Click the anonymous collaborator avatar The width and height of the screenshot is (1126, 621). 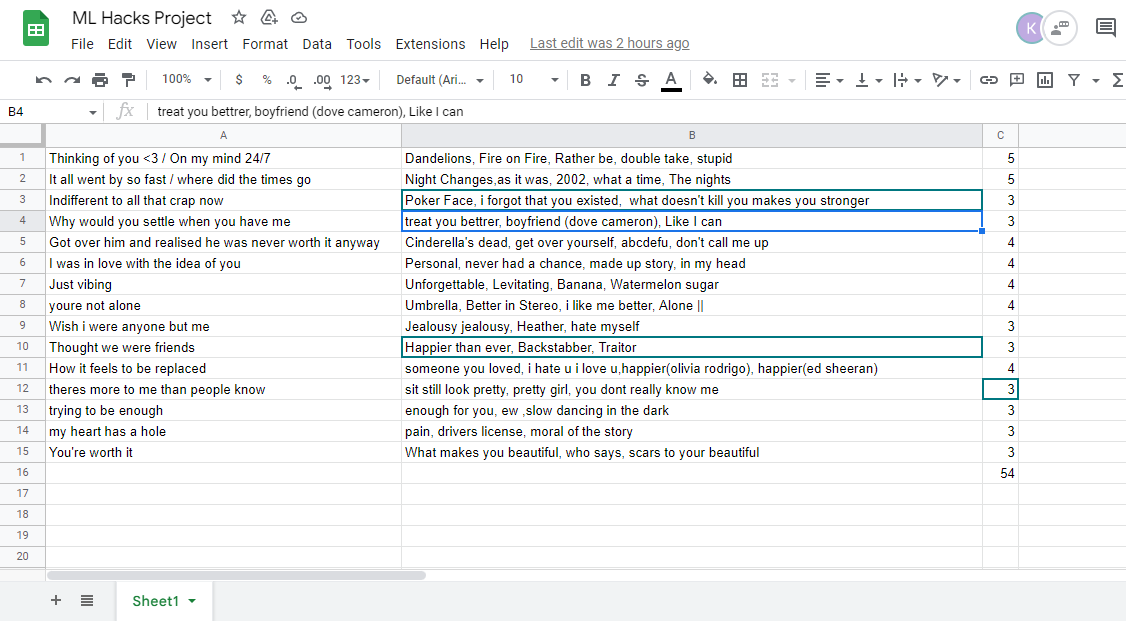(x=1060, y=28)
